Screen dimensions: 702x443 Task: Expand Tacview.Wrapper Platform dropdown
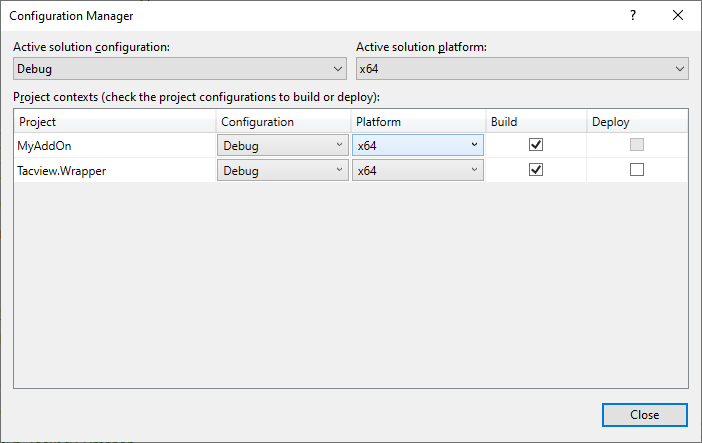point(417,171)
